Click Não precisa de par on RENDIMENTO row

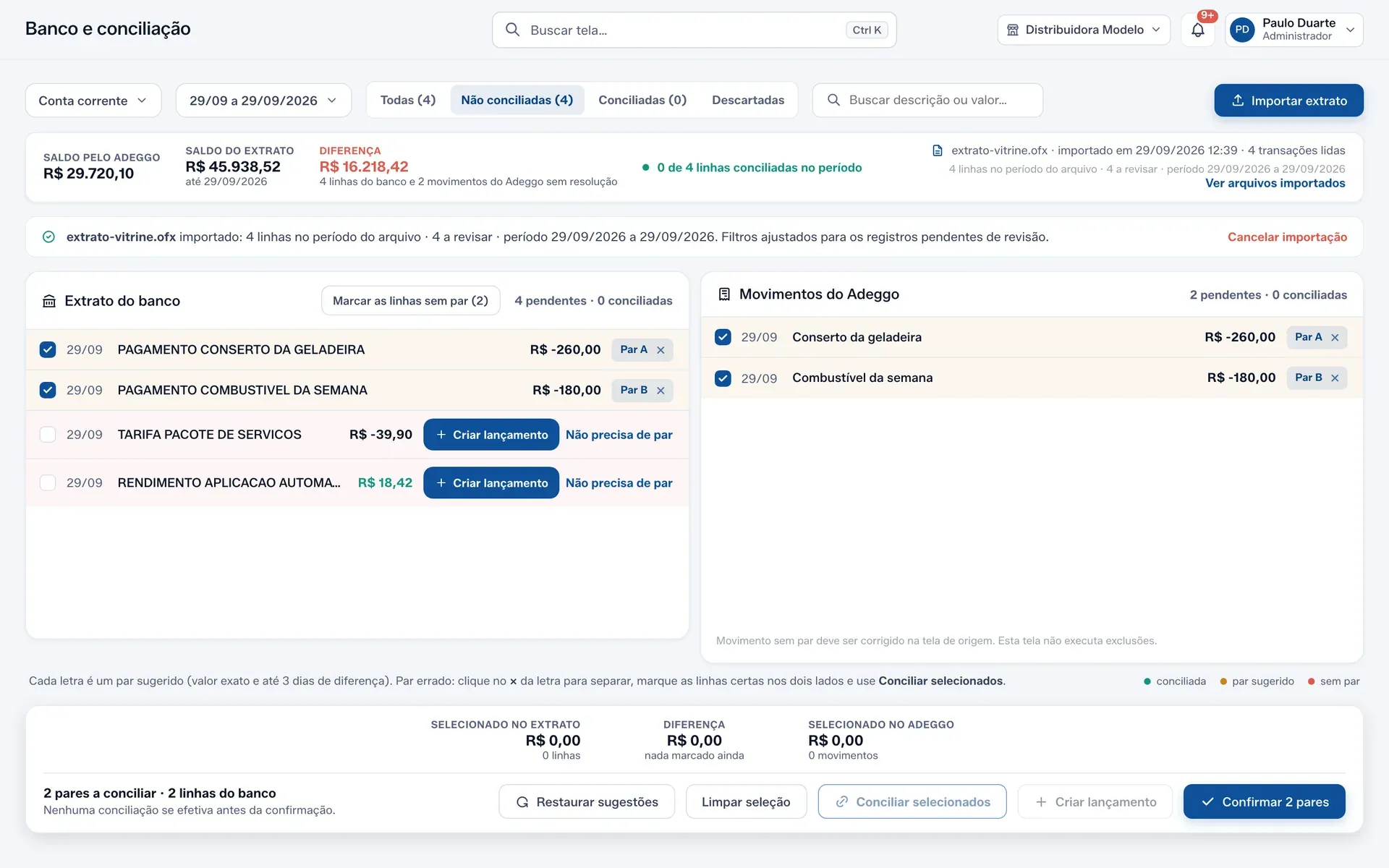coord(619,483)
